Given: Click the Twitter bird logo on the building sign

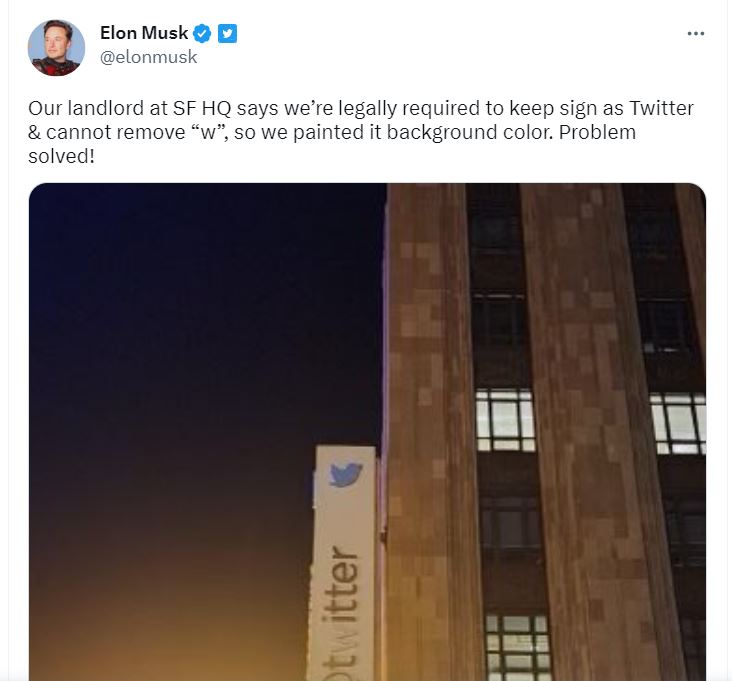Looking at the screenshot, I should pos(345,474).
